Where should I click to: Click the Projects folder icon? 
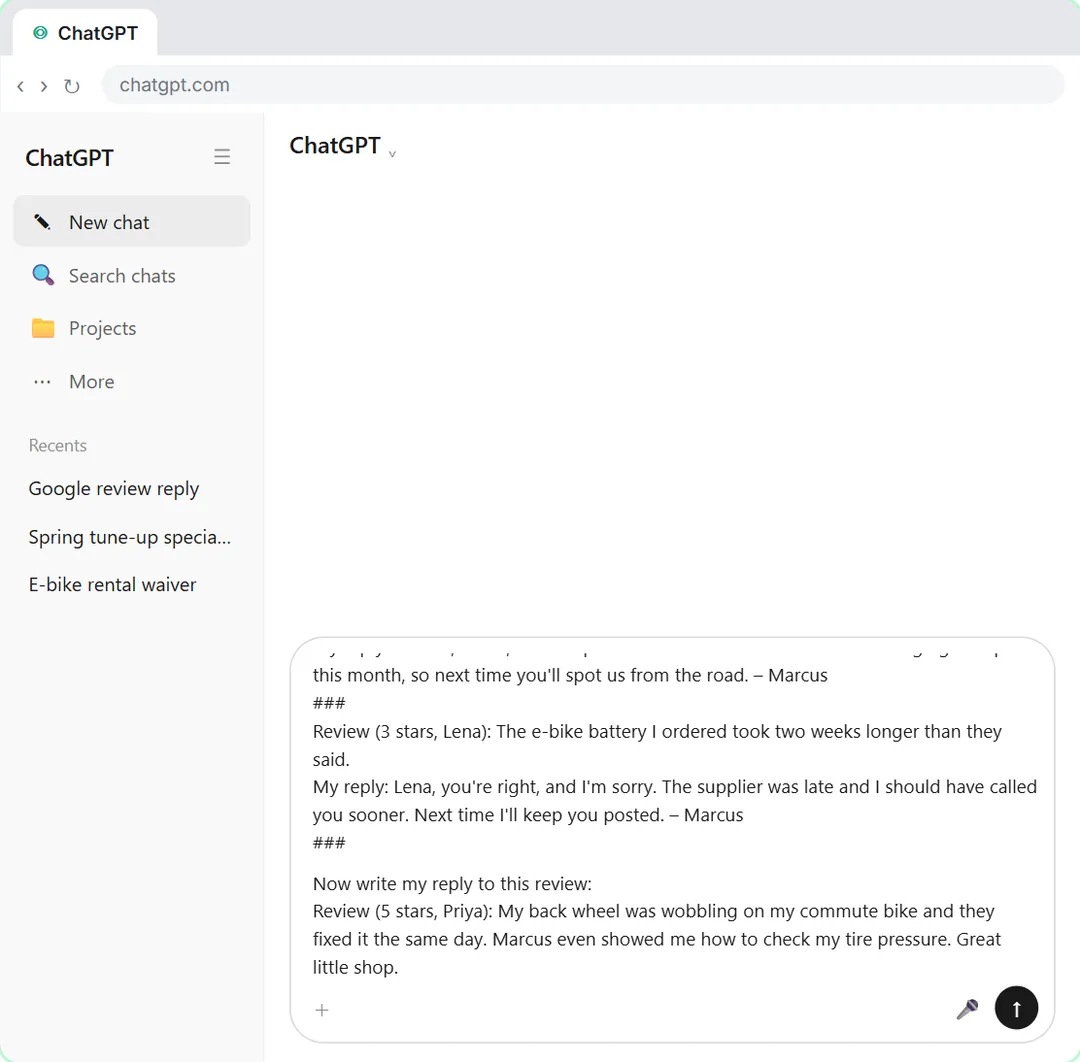[43, 328]
